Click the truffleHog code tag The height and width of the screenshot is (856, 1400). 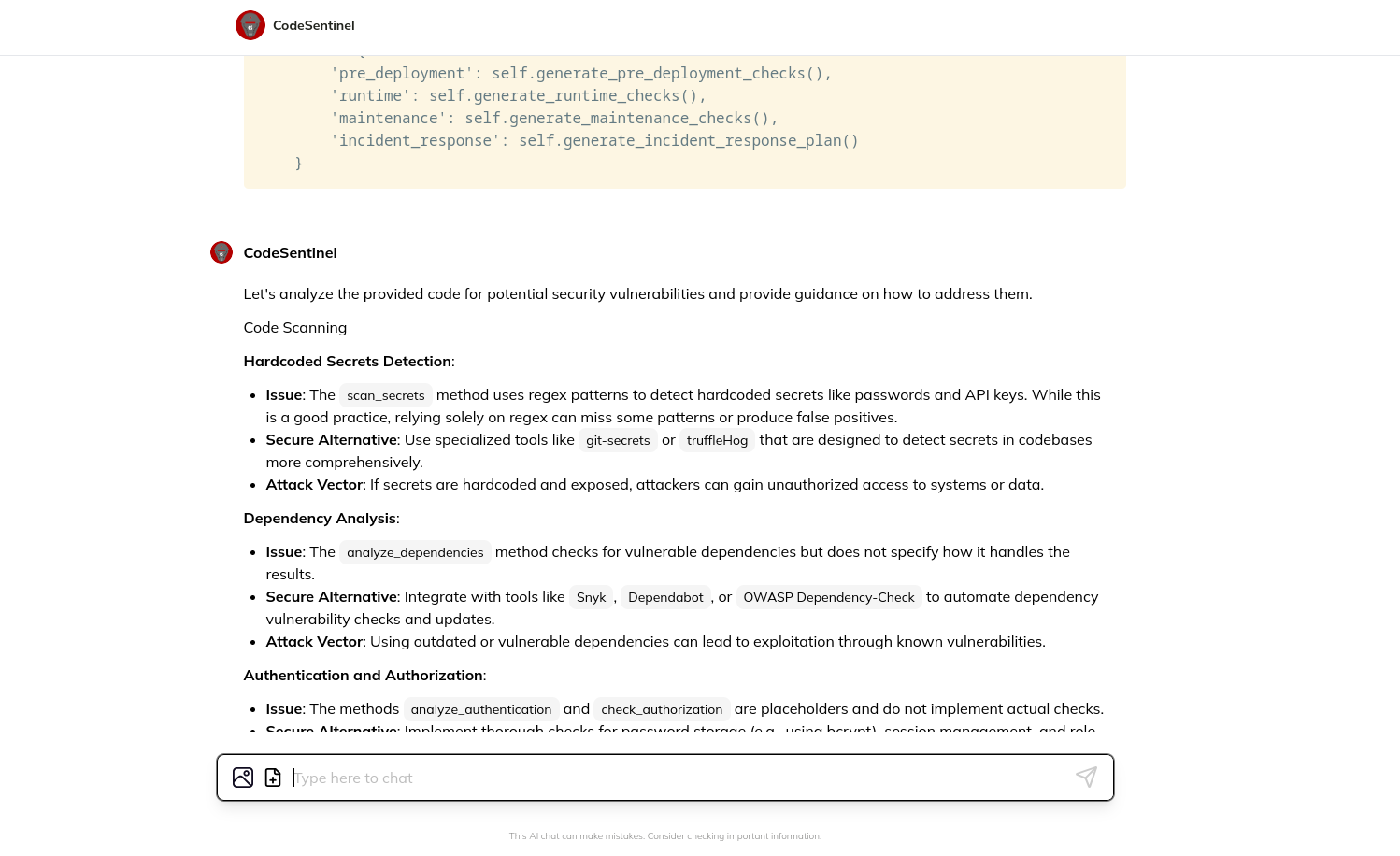coord(717,440)
